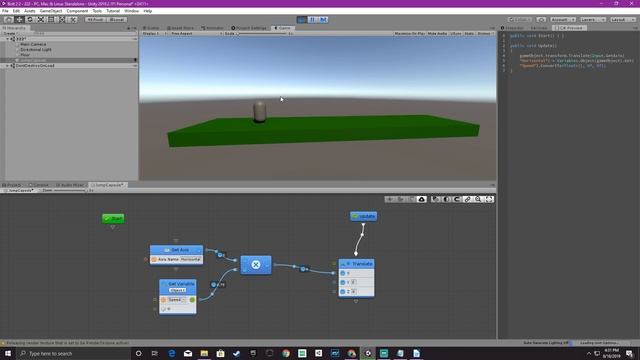Click the Play button
This screenshot has height=360, width=640.
click(302, 20)
